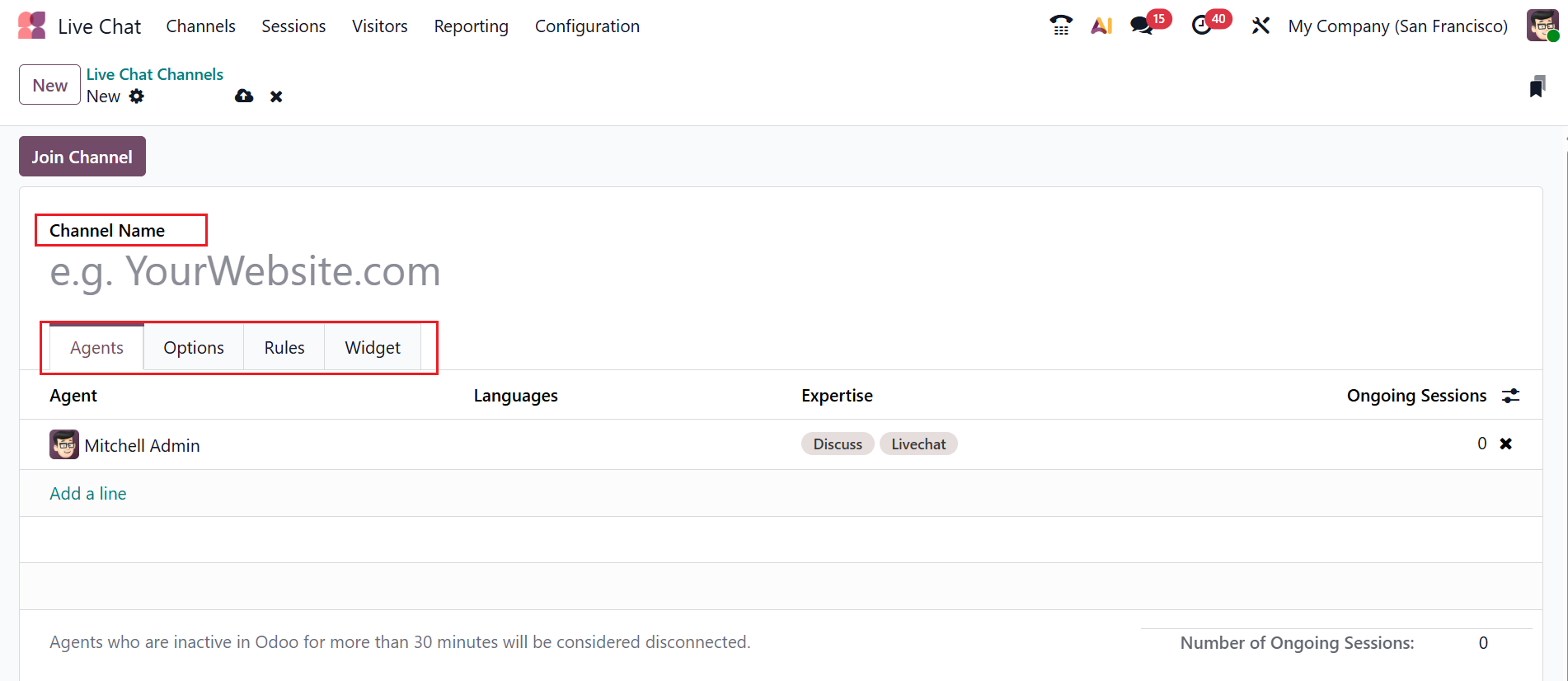
Task: Open the activities clock icon
Action: click(x=1202, y=26)
